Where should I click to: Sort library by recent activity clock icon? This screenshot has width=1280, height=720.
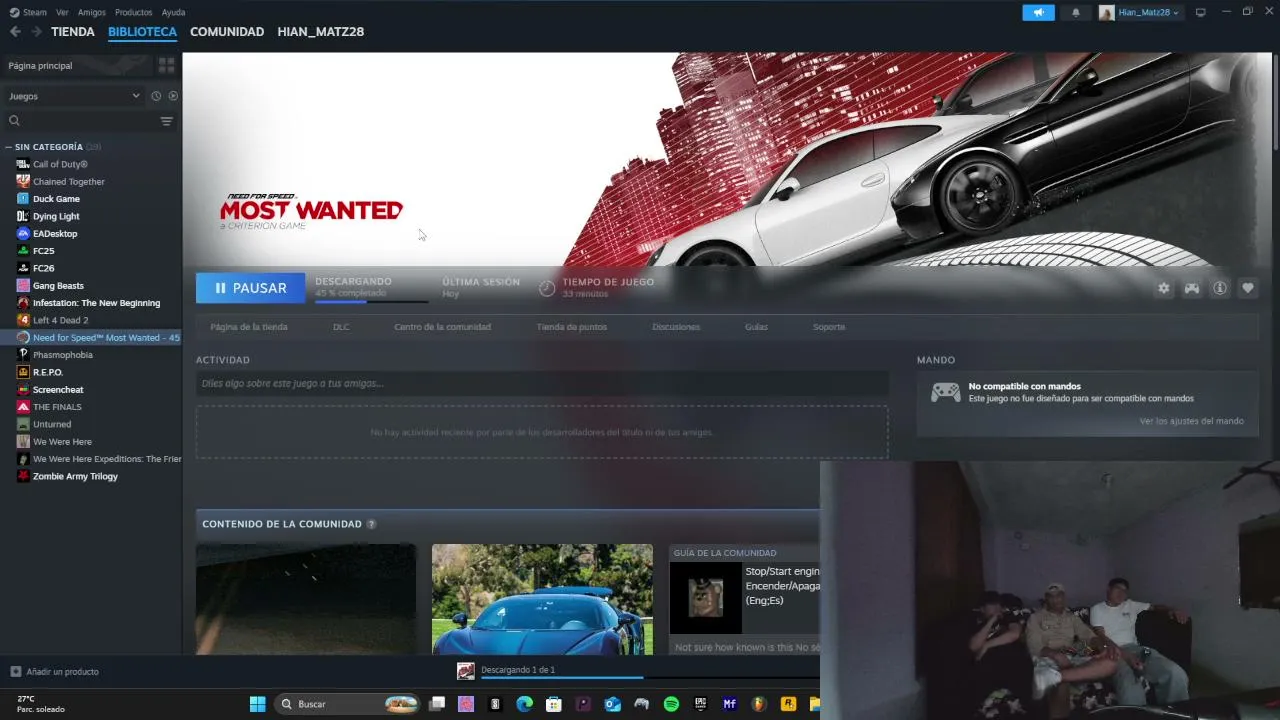click(x=156, y=96)
